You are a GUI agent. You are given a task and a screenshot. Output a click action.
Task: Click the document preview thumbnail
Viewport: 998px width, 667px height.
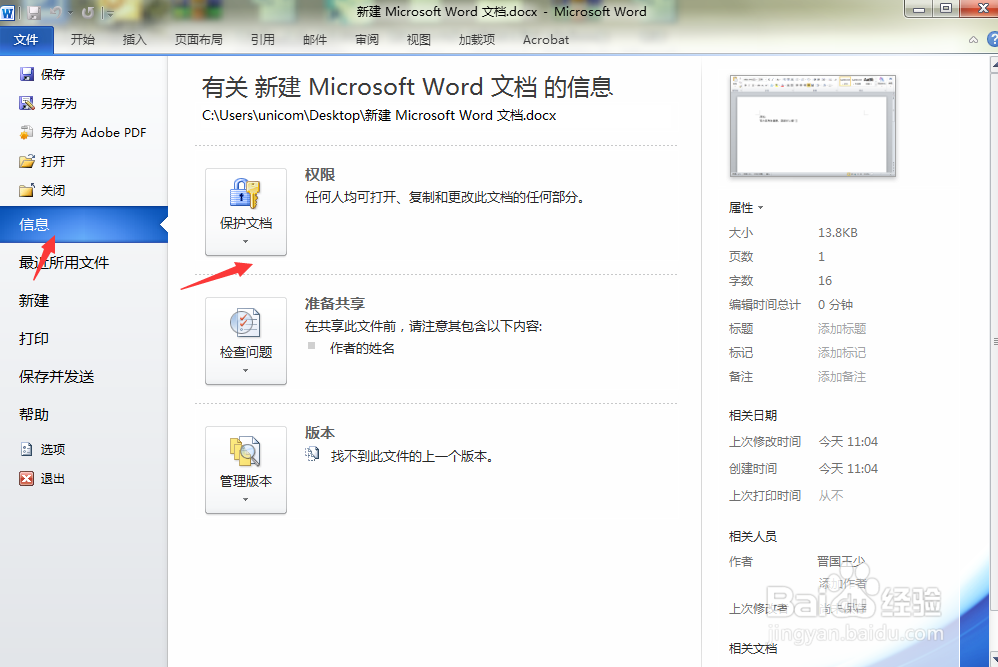coord(812,125)
